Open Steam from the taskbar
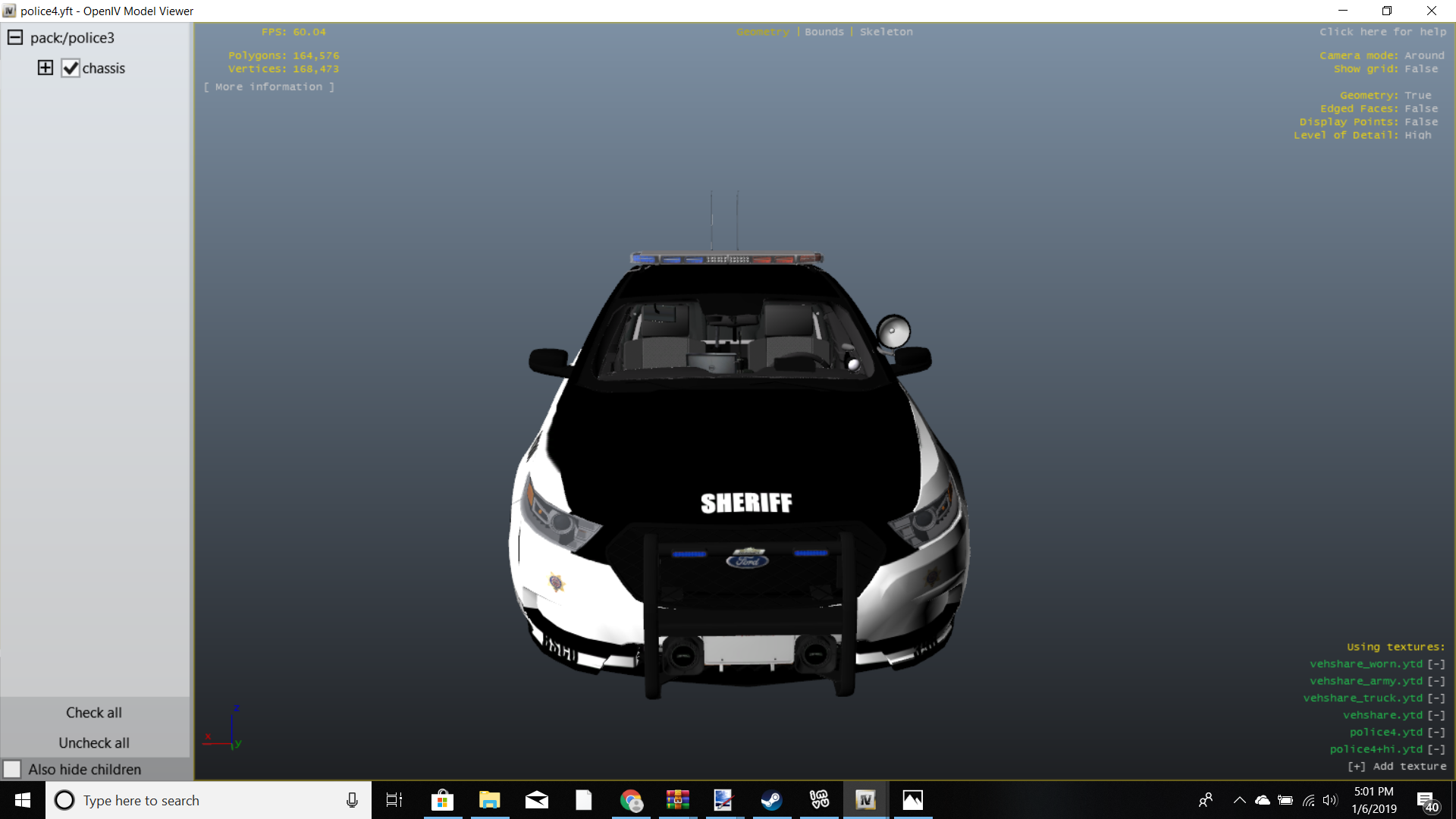The width and height of the screenshot is (1456, 819). click(771, 800)
